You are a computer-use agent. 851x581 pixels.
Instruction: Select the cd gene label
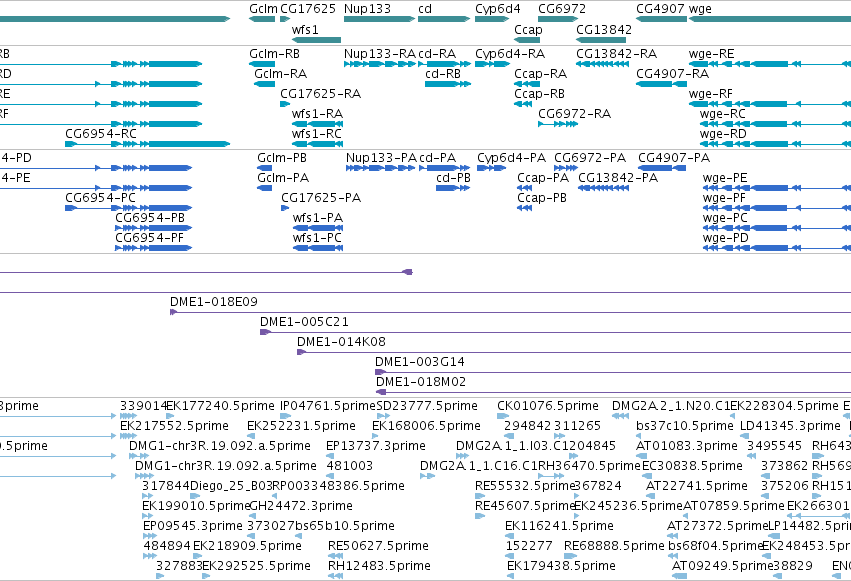[425, 9]
